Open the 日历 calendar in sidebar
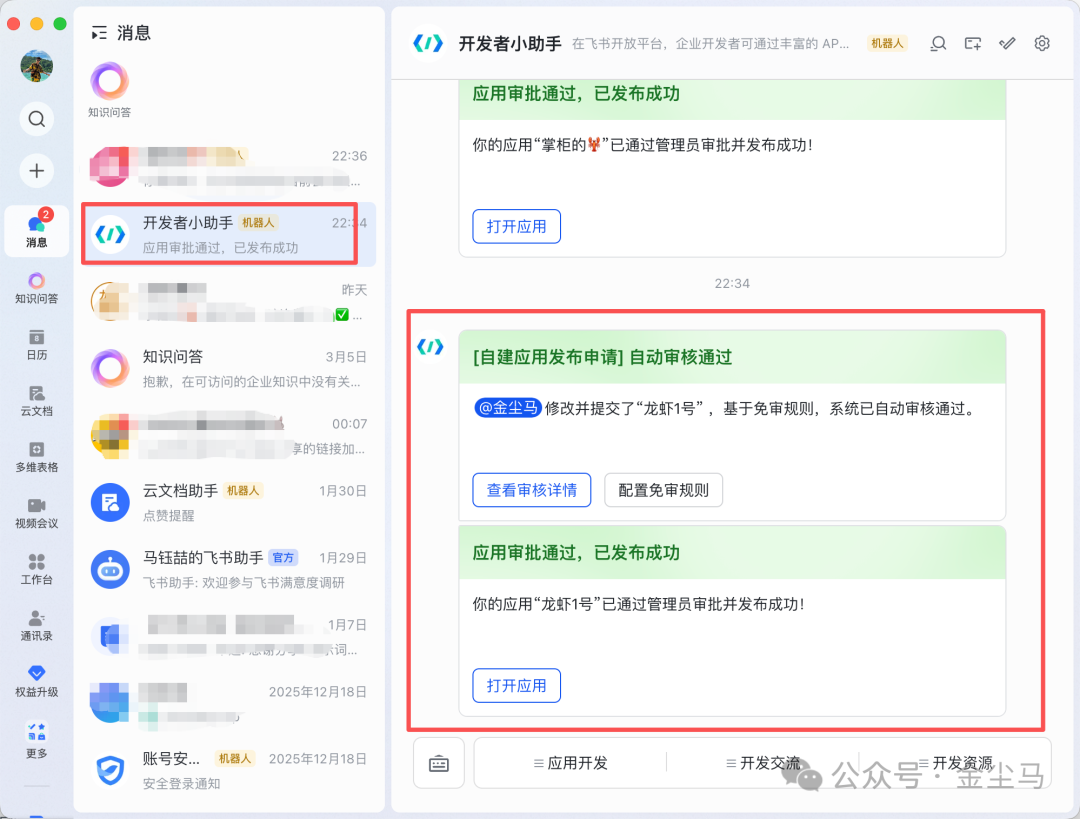Viewport: 1080px width, 819px height. (x=36, y=343)
